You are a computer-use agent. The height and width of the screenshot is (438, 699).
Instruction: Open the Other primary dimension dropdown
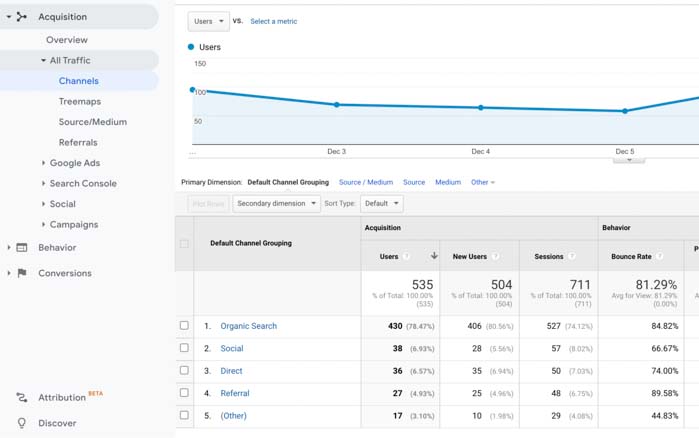pyautogui.click(x=483, y=182)
